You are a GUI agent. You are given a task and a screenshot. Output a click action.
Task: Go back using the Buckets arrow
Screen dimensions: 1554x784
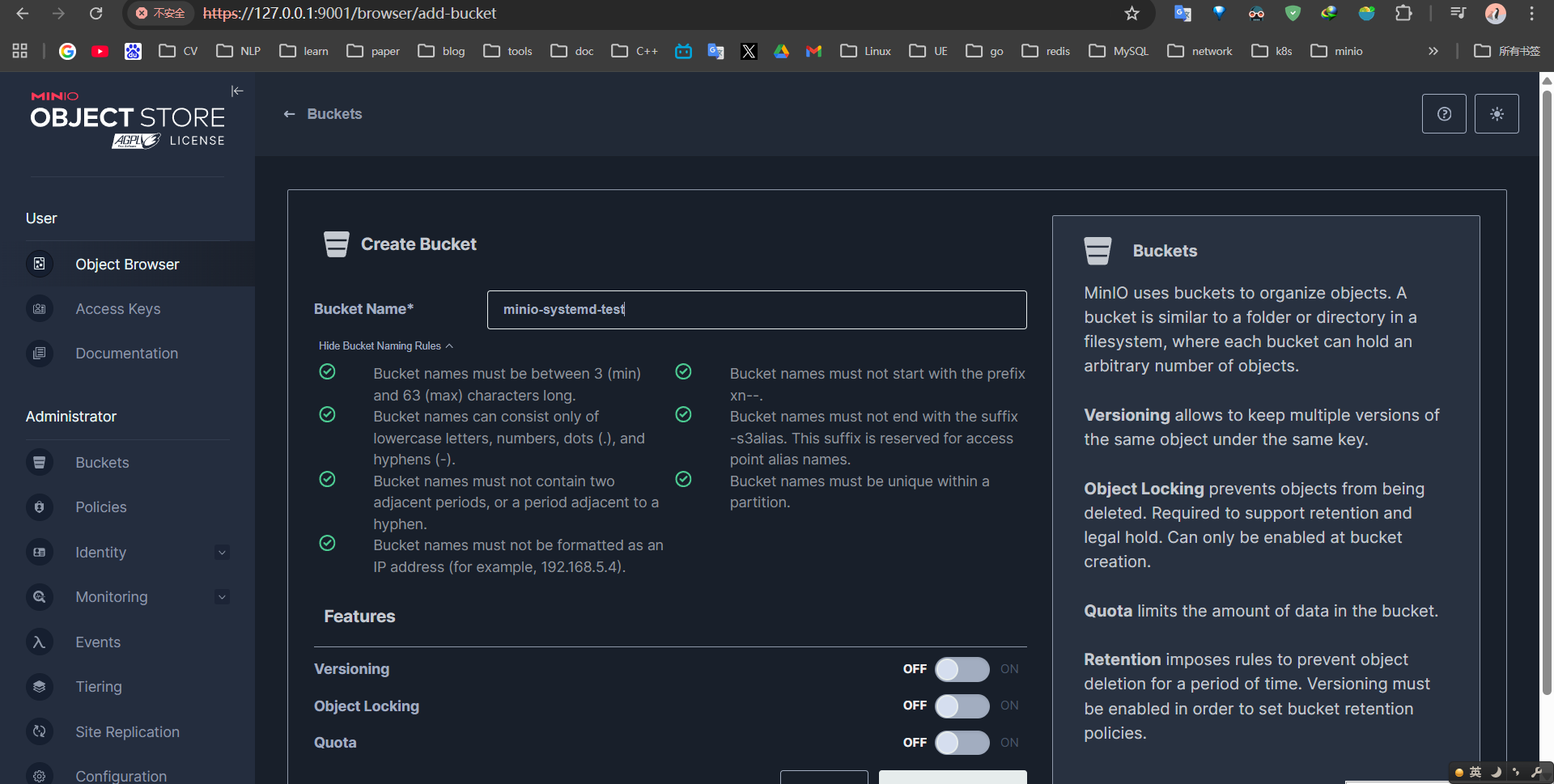tap(289, 114)
